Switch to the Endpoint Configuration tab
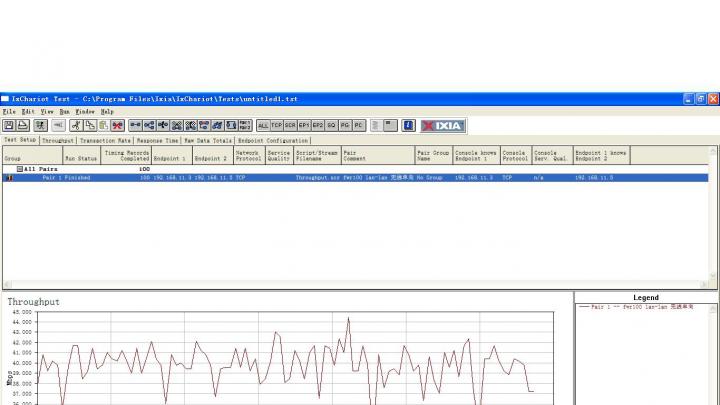The image size is (720, 405). (x=273, y=141)
